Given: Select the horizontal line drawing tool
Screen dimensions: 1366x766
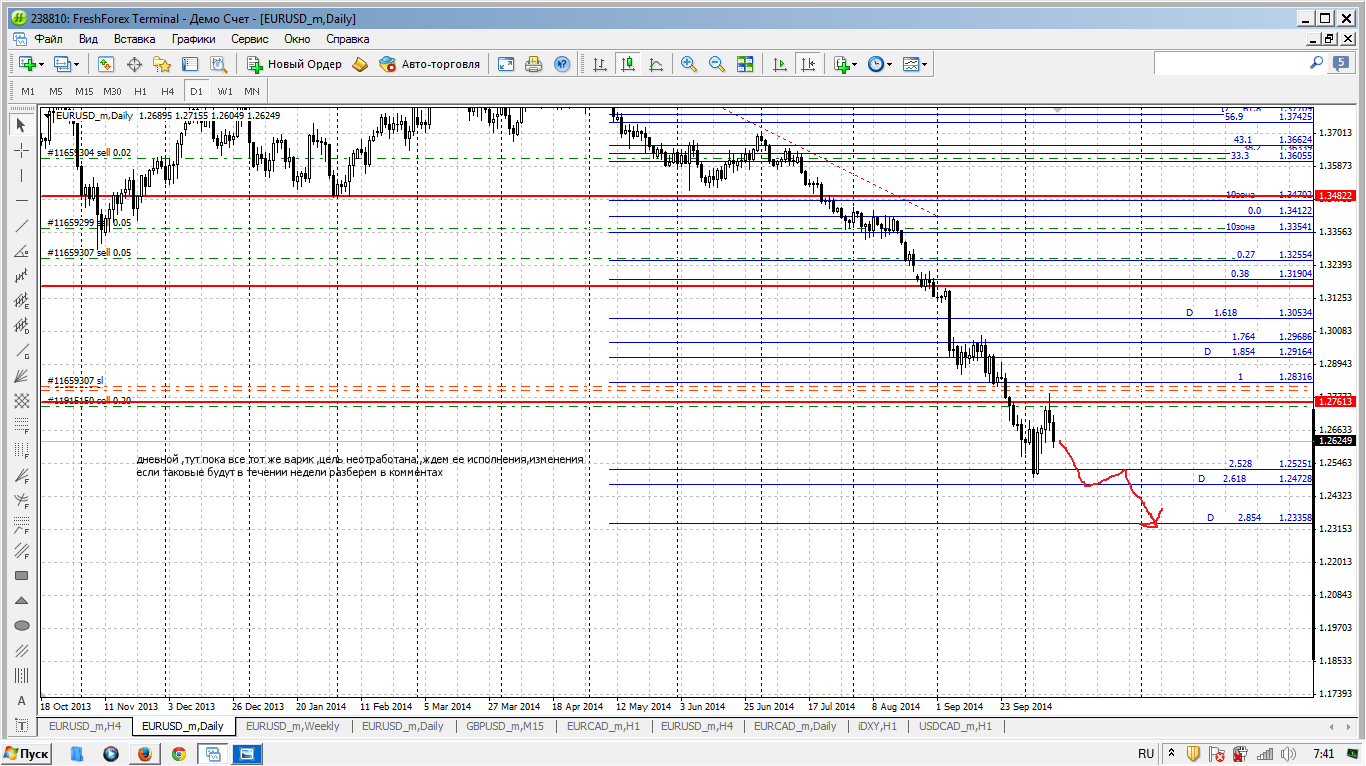Looking at the screenshot, I should [21, 201].
